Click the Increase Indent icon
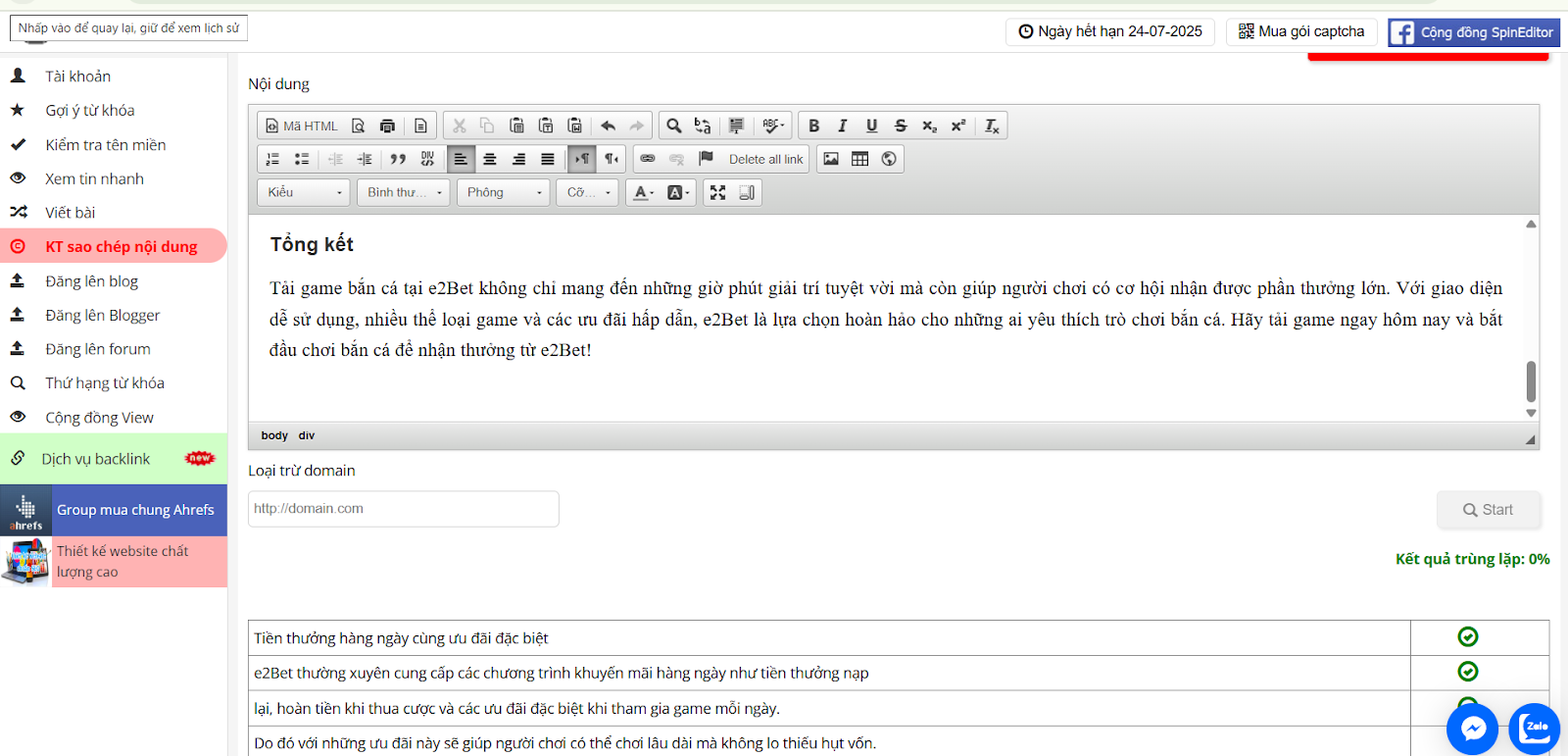This screenshot has width=1568, height=756. point(365,159)
